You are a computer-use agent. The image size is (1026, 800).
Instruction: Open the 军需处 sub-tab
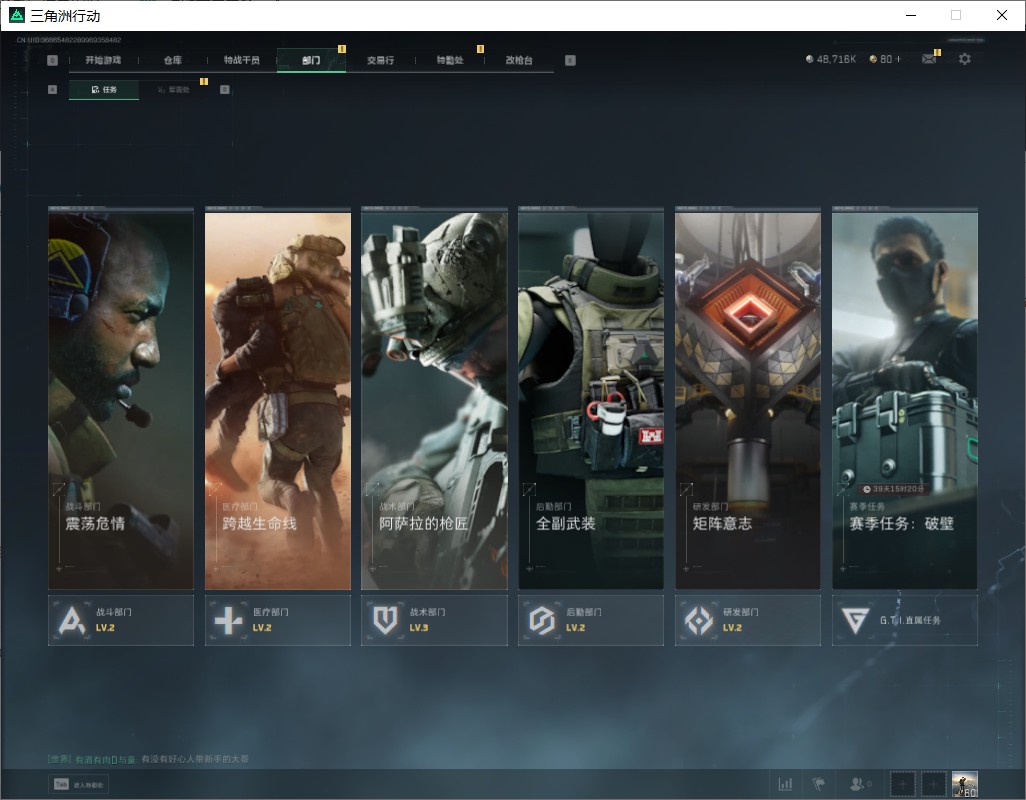173,90
